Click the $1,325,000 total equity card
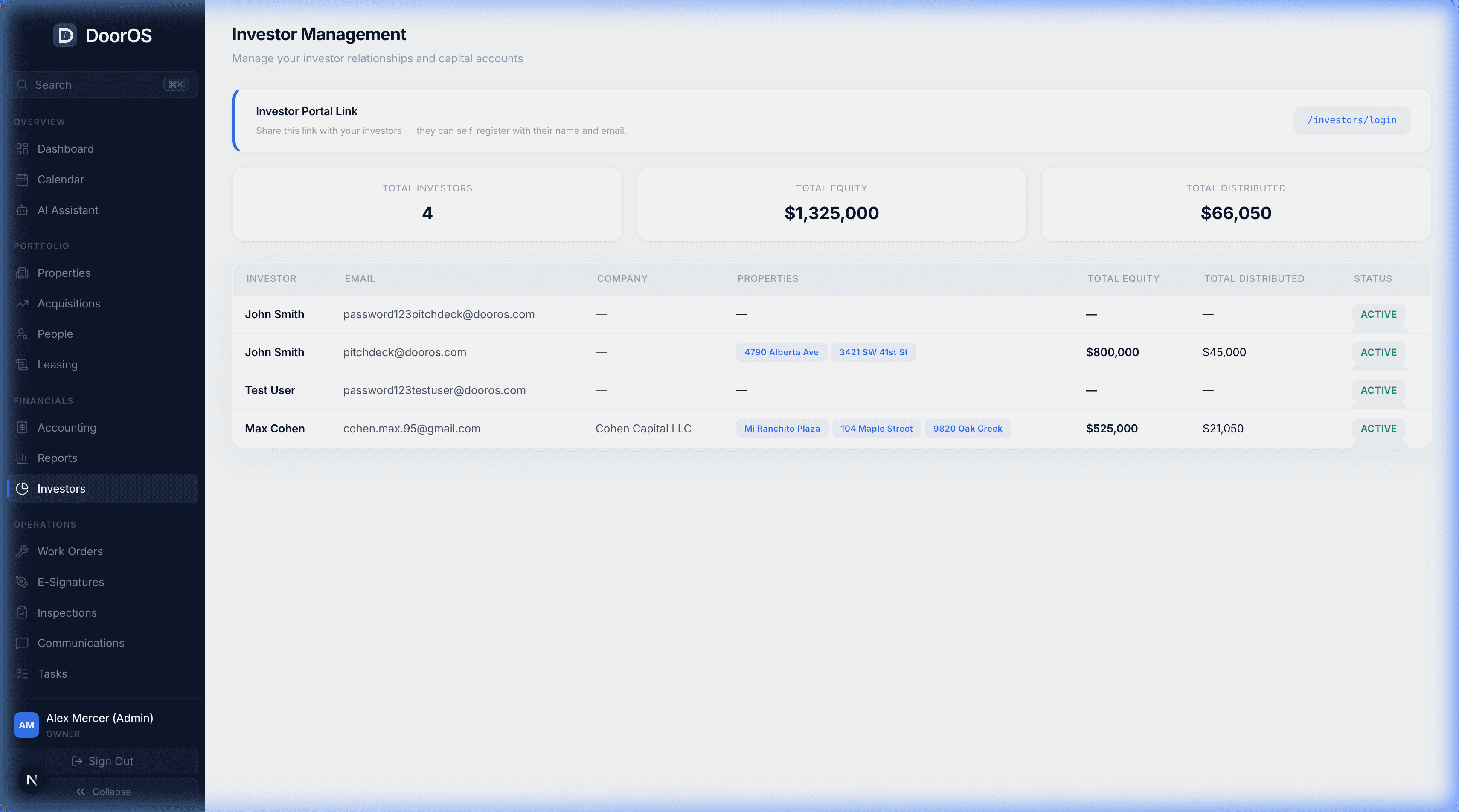 point(831,204)
